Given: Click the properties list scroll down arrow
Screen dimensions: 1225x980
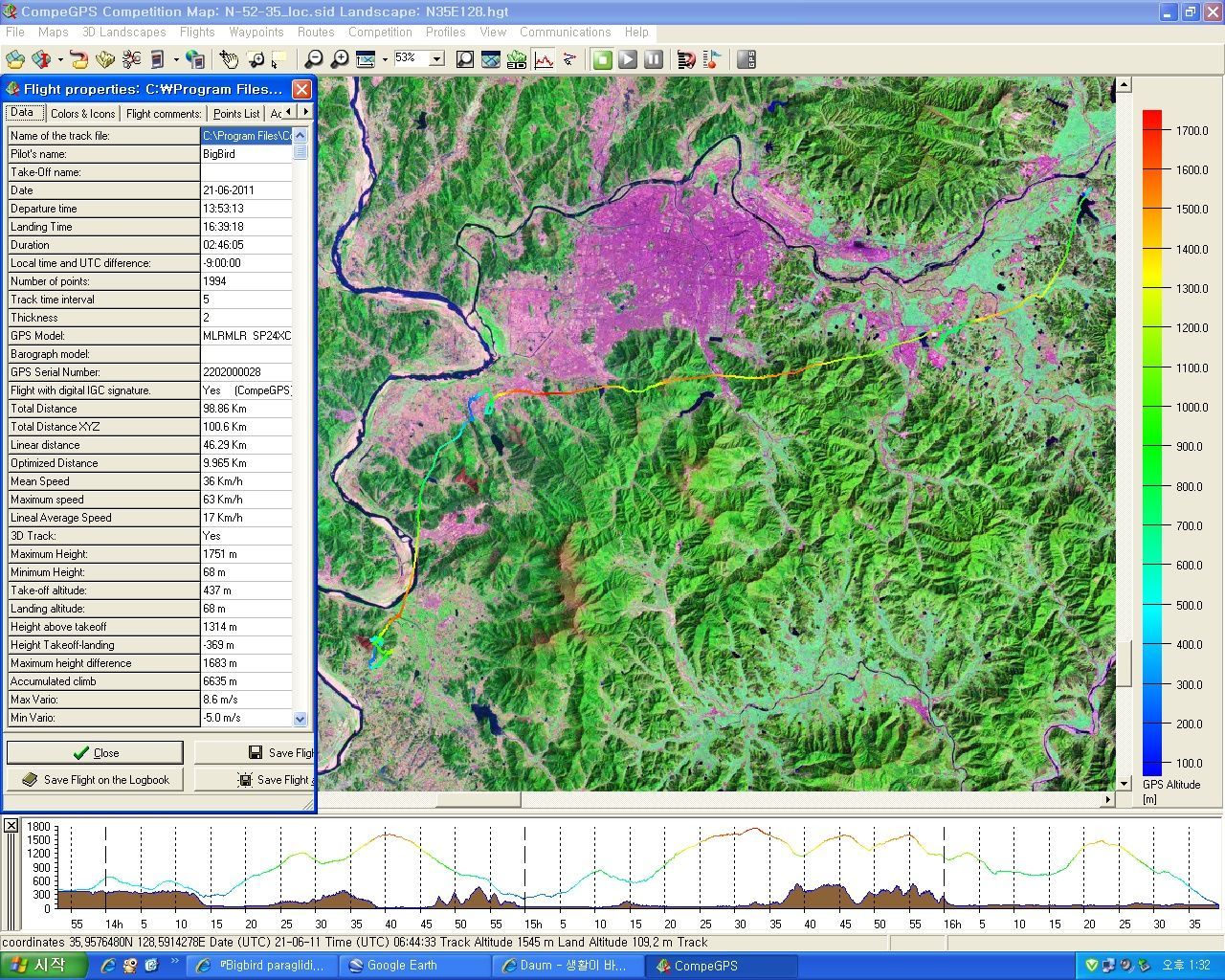Looking at the screenshot, I should pyautogui.click(x=301, y=719).
